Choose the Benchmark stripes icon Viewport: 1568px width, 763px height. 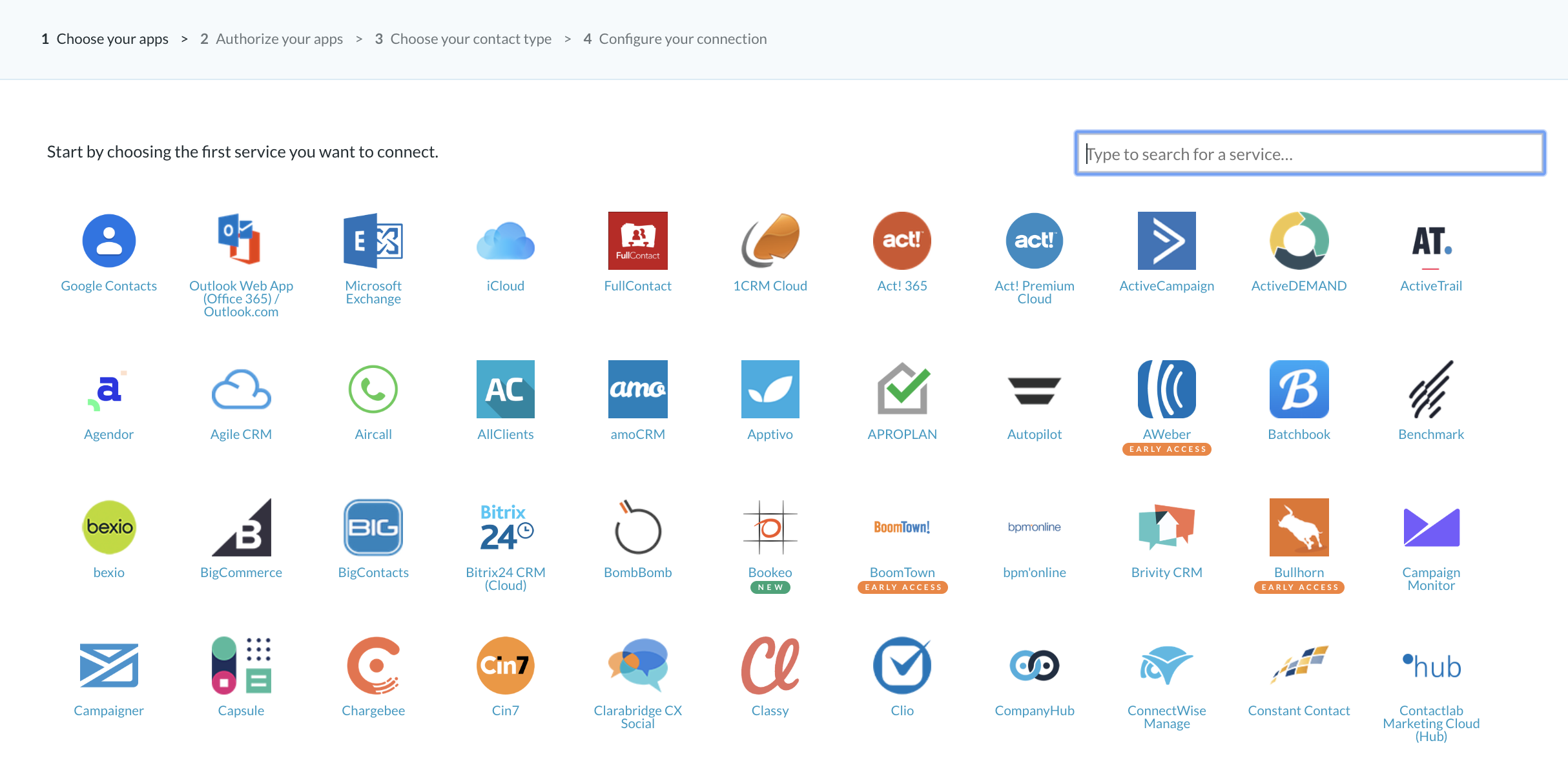tap(1432, 389)
